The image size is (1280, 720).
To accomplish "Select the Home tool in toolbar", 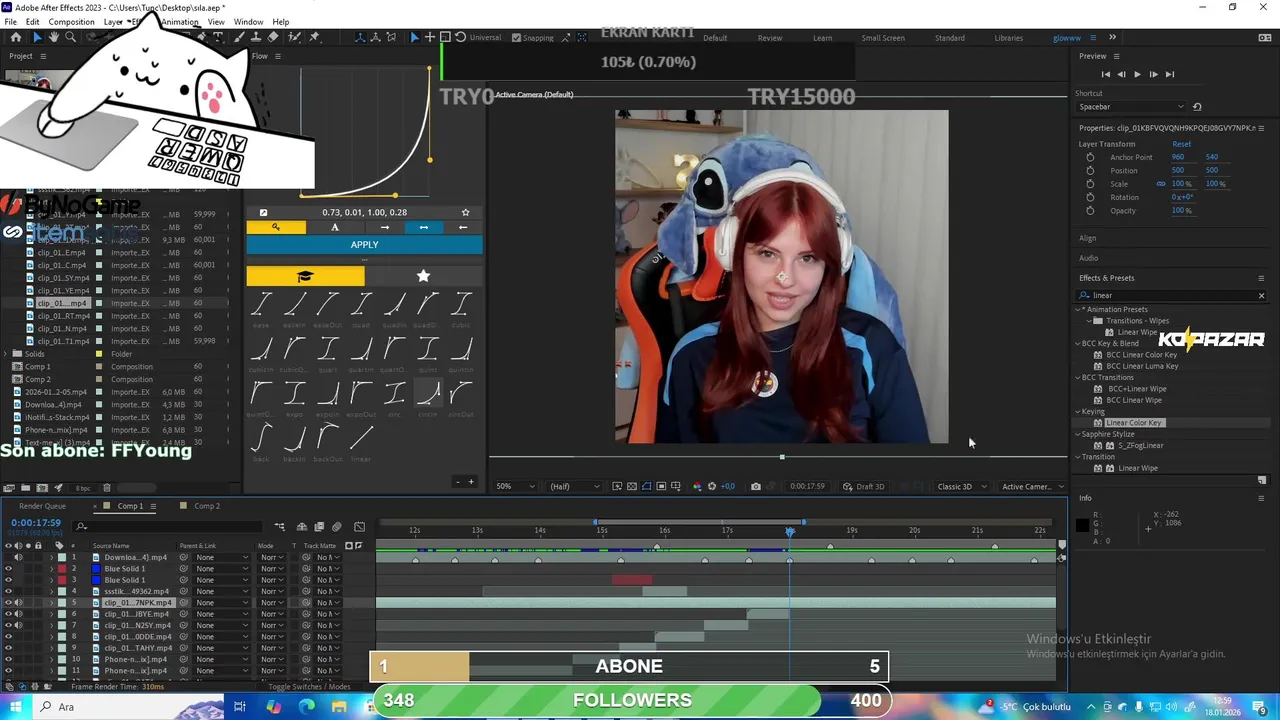I will [15, 37].
